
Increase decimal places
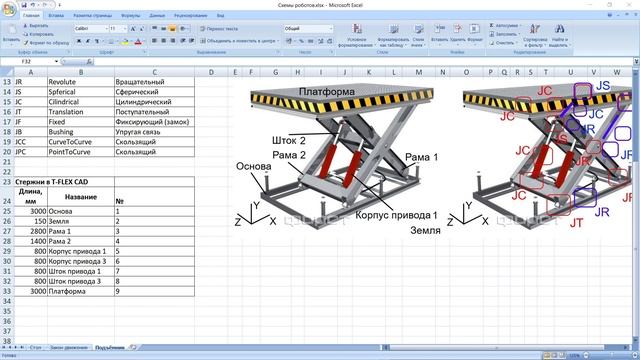[320, 41]
